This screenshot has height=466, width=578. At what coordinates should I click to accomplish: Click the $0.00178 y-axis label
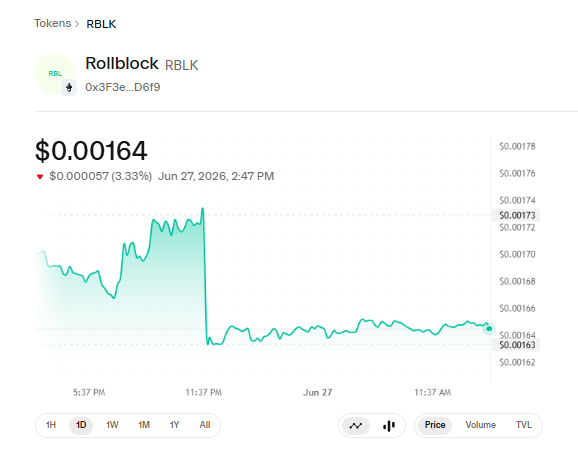click(x=517, y=146)
